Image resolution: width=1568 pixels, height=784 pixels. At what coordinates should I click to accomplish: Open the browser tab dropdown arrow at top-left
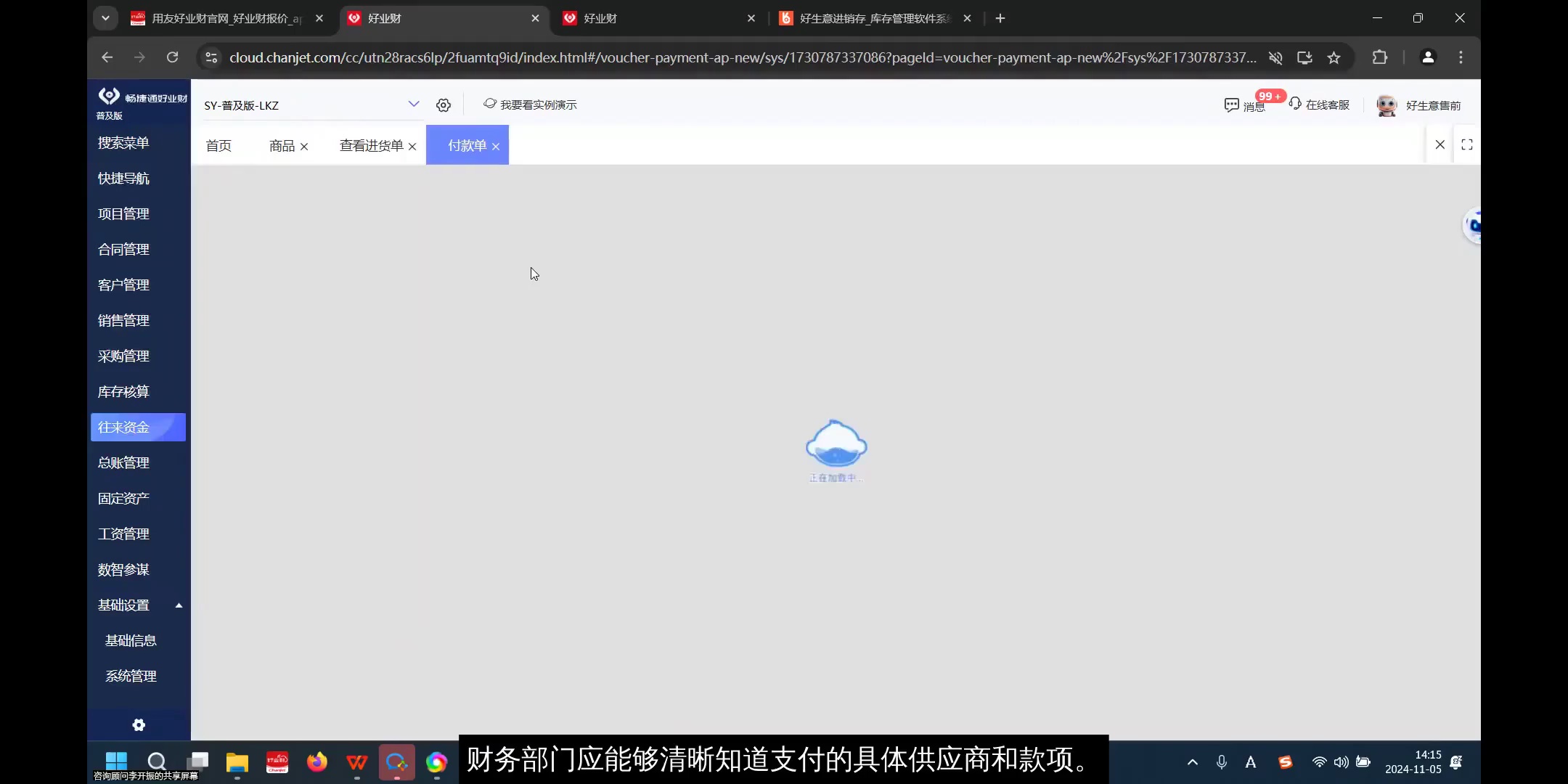pyautogui.click(x=105, y=18)
